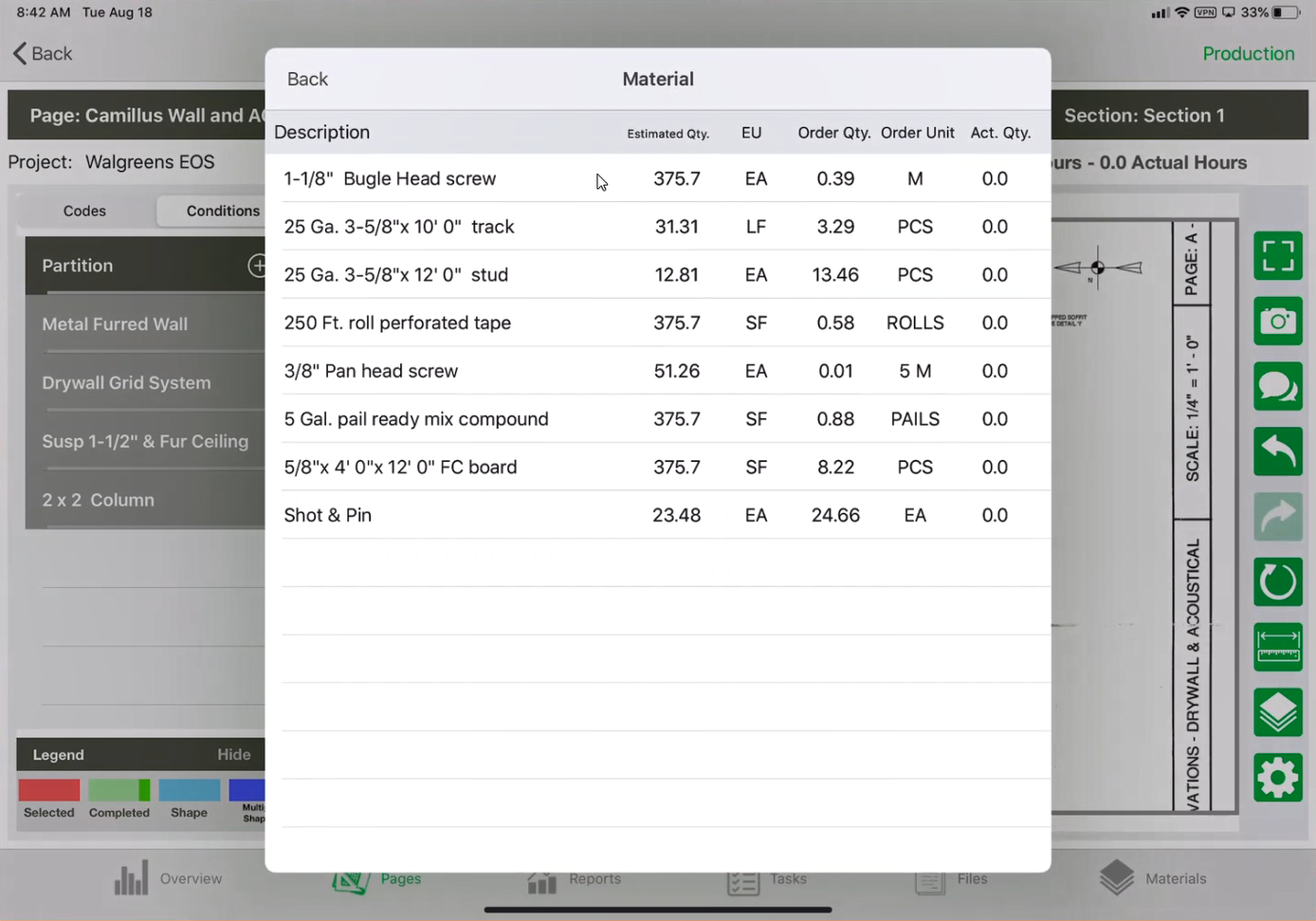Expand a new Partition entry with plus icon
This screenshot has height=921, width=1316.
click(259, 266)
